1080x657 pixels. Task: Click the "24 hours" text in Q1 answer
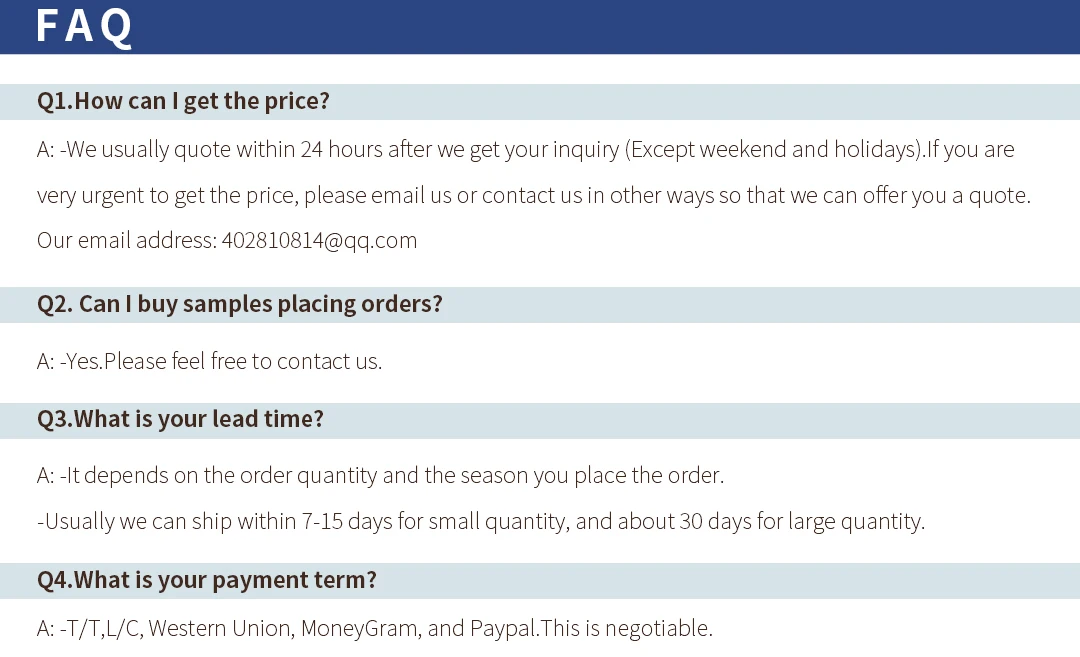point(341,150)
